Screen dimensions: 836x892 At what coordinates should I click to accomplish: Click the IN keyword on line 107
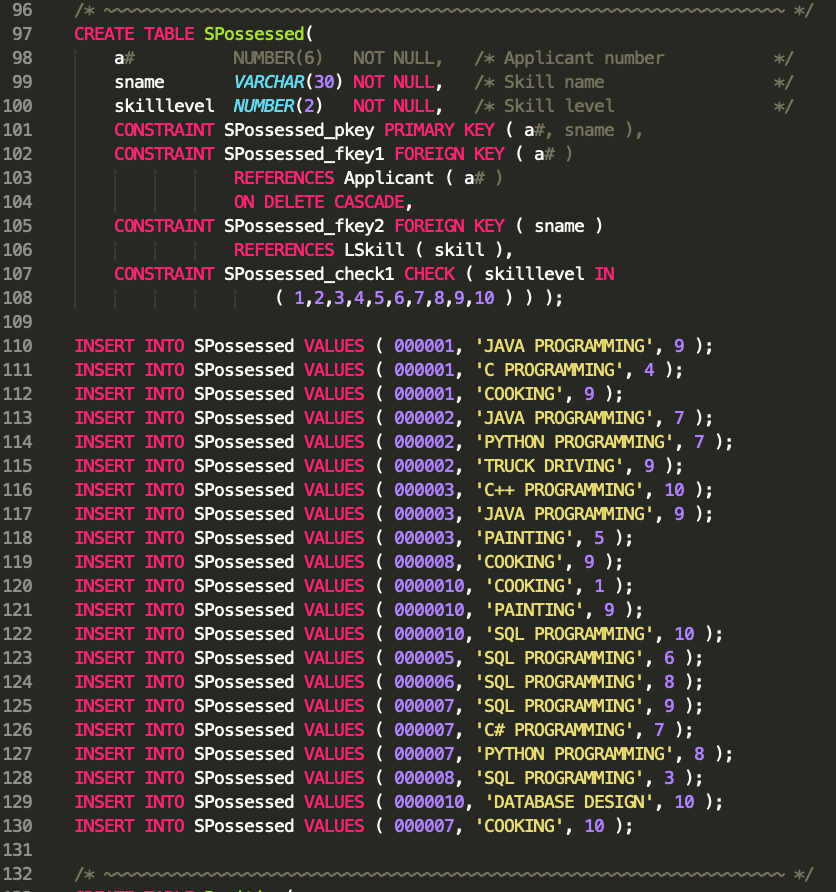605,274
